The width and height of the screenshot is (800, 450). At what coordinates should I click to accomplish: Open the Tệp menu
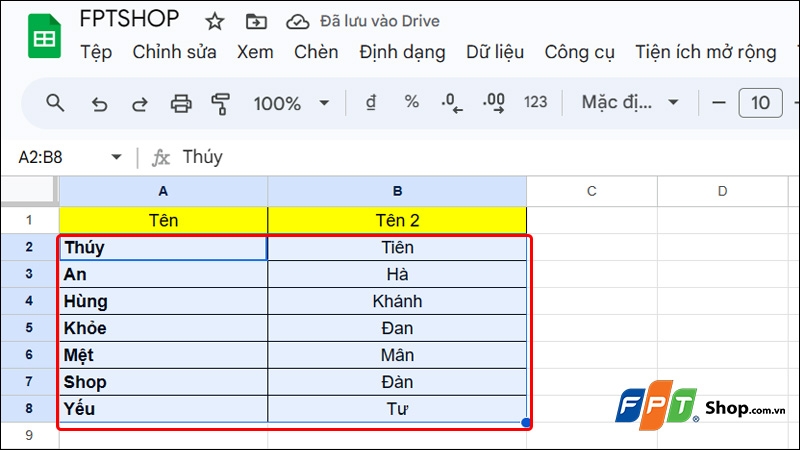tap(96, 52)
